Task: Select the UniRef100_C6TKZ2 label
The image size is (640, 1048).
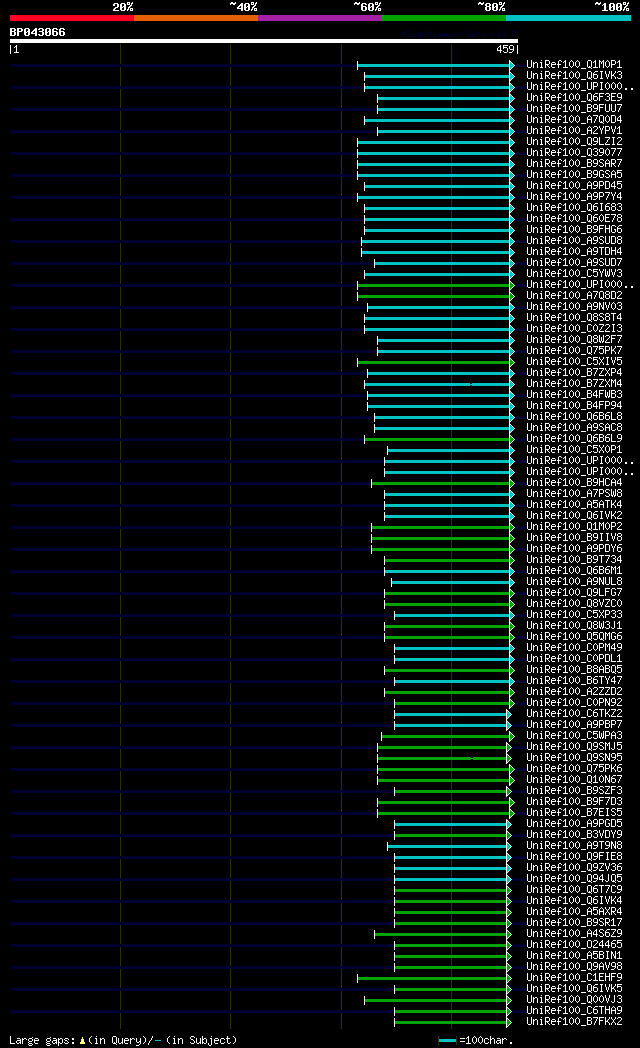Action: click(x=574, y=714)
